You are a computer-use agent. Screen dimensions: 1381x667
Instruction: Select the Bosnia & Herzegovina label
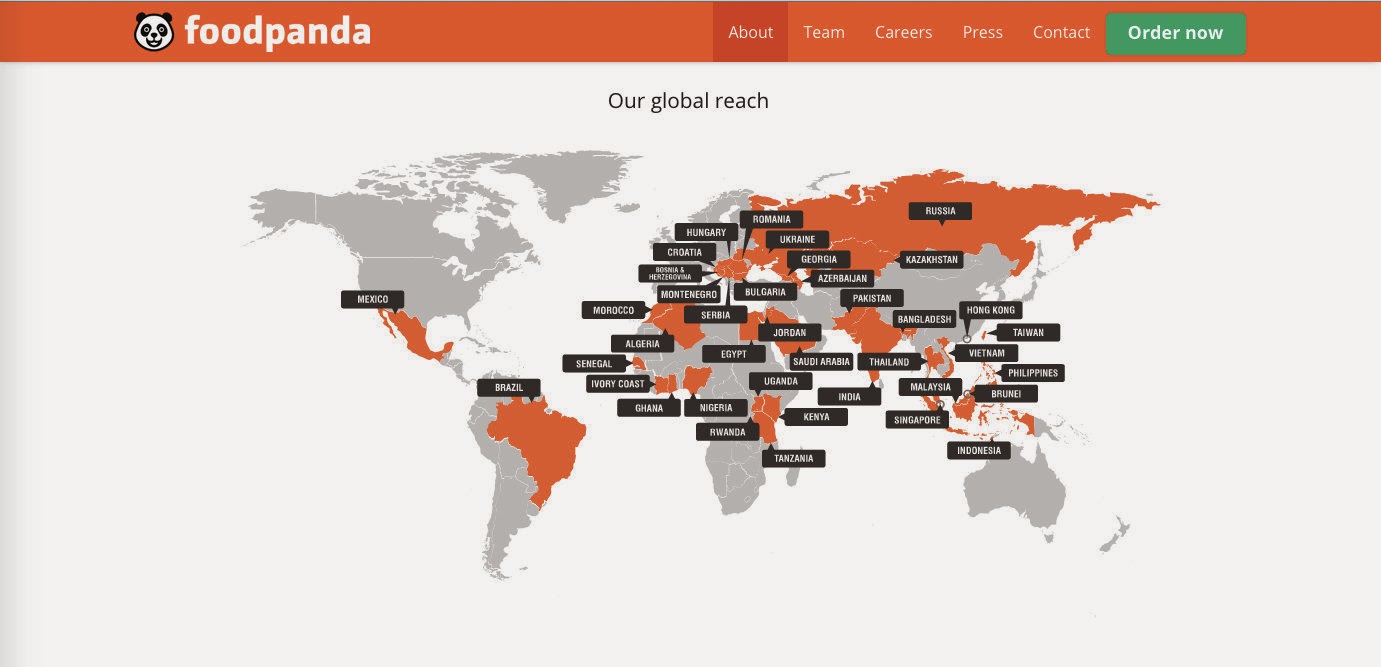pos(671,273)
